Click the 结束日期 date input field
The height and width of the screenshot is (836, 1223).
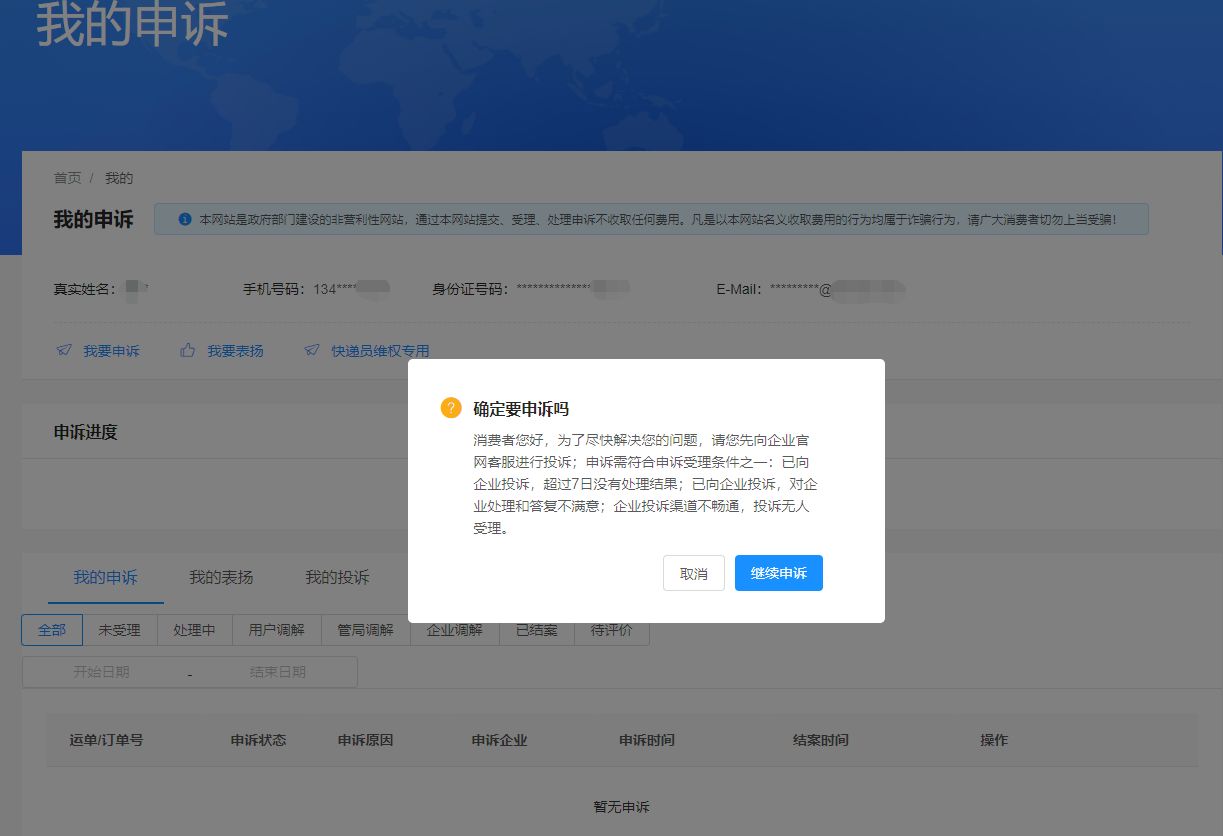tap(280, 671)
